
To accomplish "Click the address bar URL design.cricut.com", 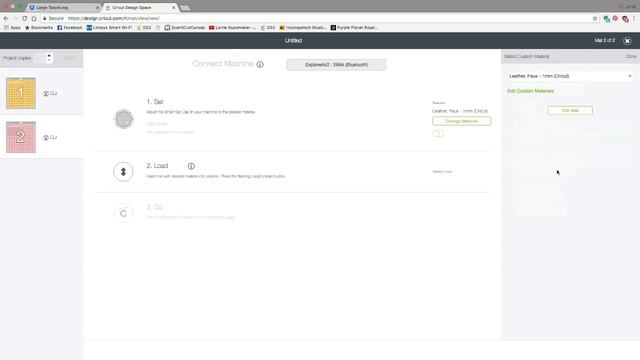I will click(113, 18).
